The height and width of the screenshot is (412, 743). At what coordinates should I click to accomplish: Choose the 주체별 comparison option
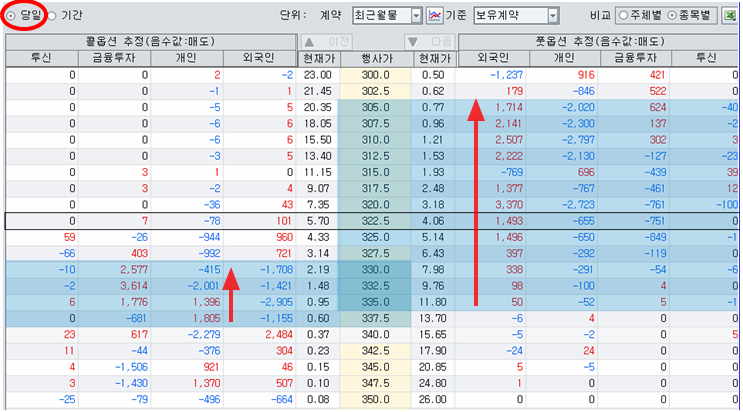pyautogui.click(x=624, y=16)
